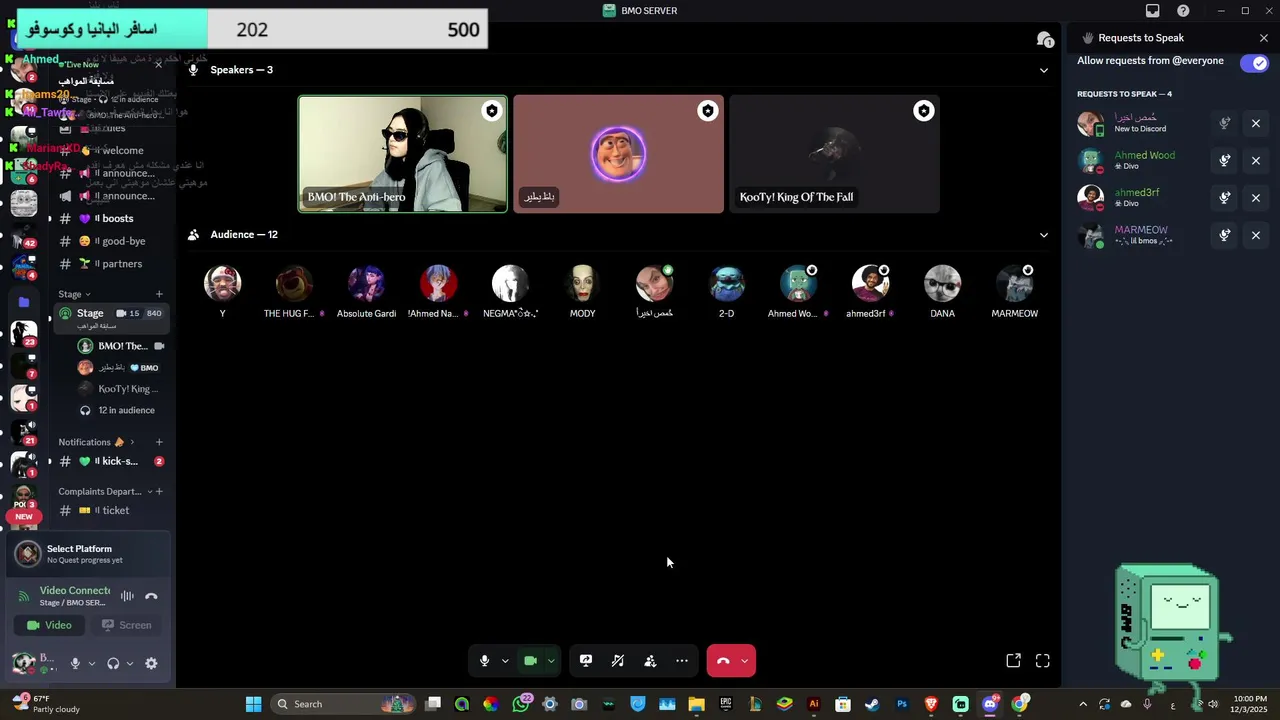Open User Settings gear
The height and width of the screenshot is (720, 1280).
[x=151, y=663]
